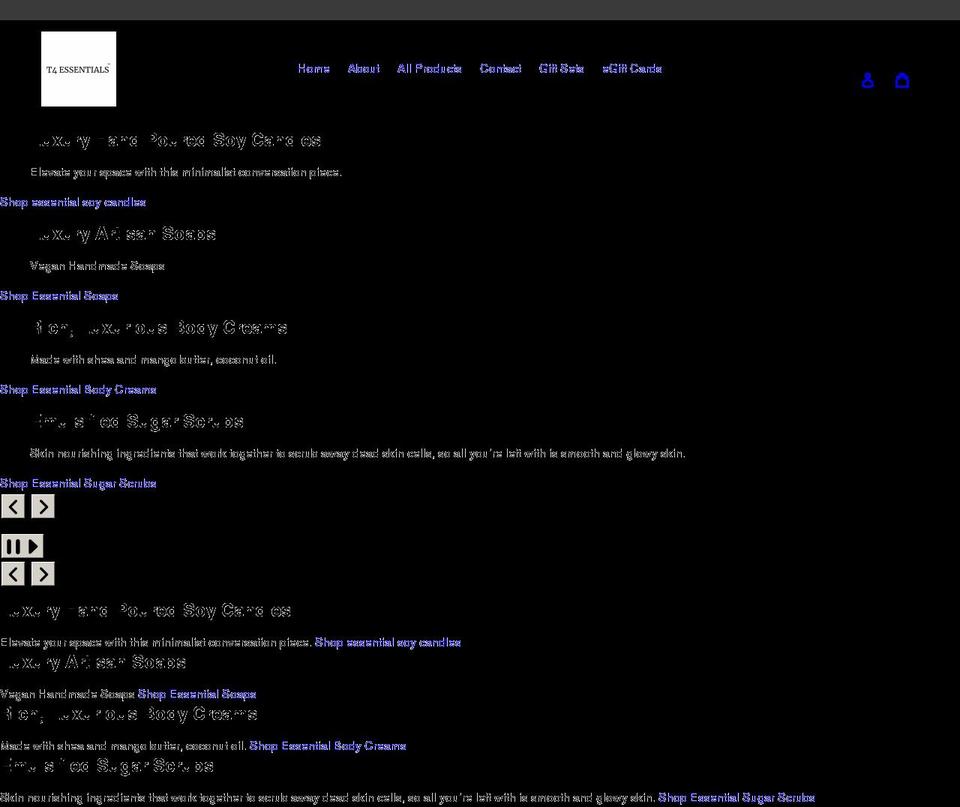Click Shop Essential Body Creams link
This screenshot has height=807, width=960.
(x=78, y=389)
